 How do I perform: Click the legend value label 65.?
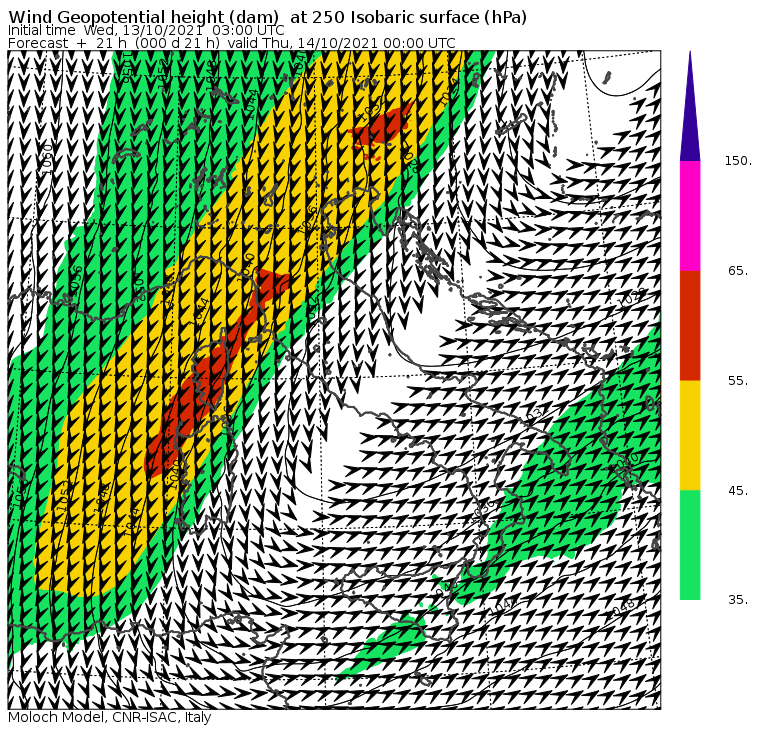coord(738,270)
